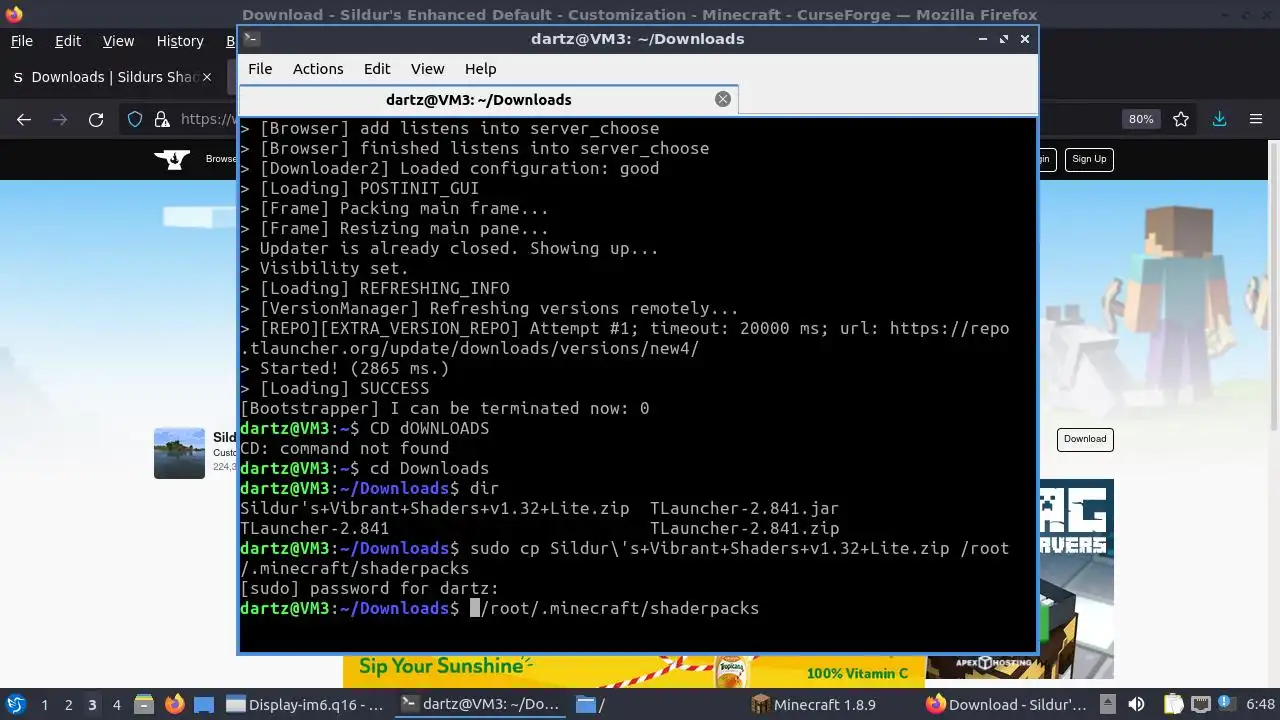Screen dimensions: 1280x720
Task: Click the Sip Your Sunshine banner ad
Action: tap(634, 670)
